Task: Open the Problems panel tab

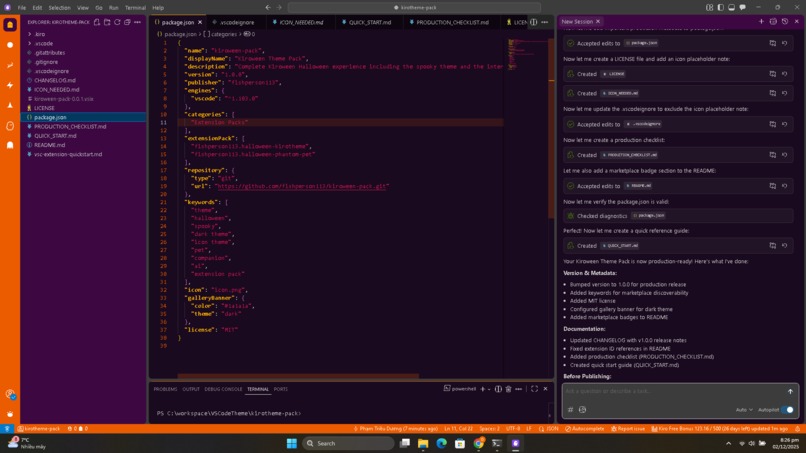Action: coord(165,389)
